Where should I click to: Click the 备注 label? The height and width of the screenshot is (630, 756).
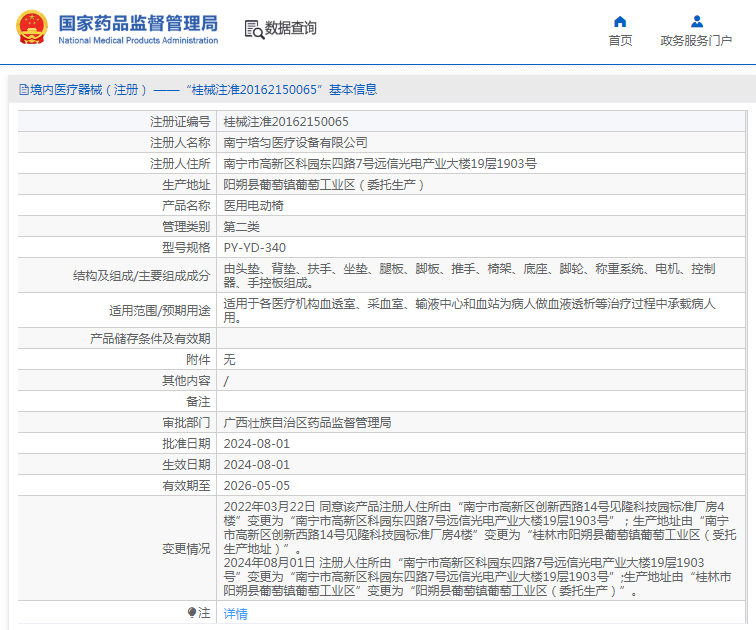tap(198, 402)
